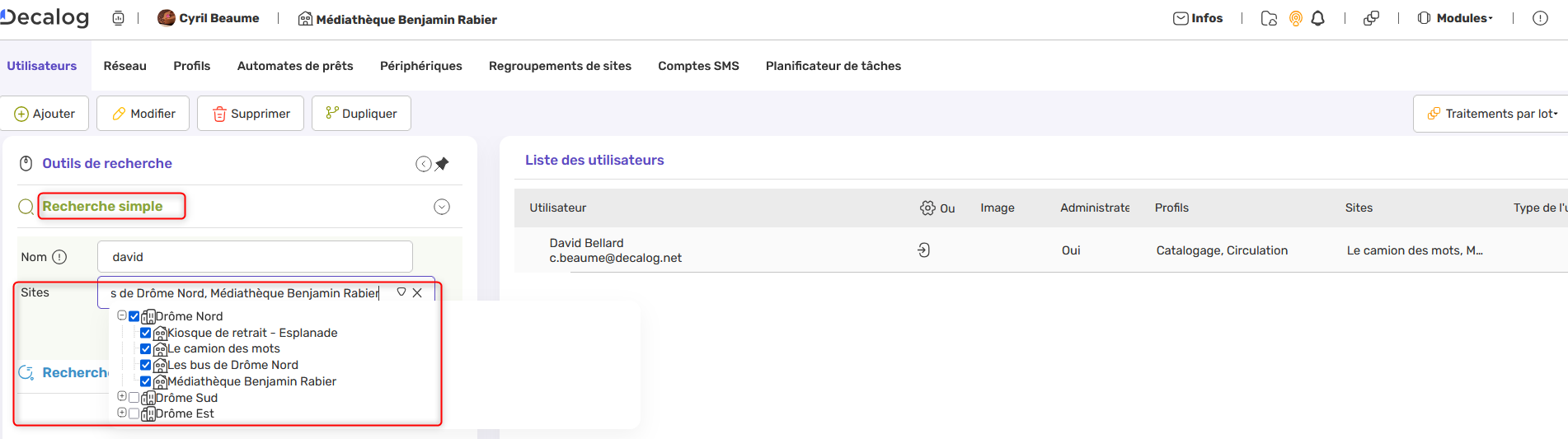Uncheck the Drôme Nord checkbox
This screenshot has width=1568, height=439.
[x=134, y=316]
